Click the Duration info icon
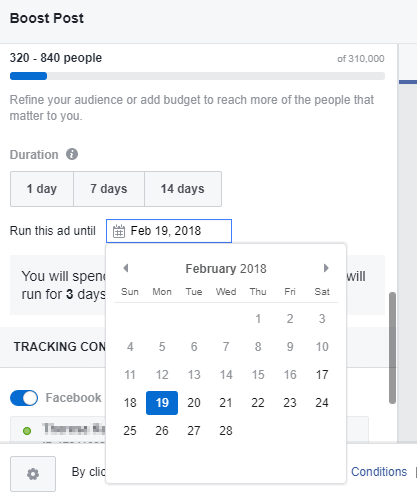 (x=72, y=154)
